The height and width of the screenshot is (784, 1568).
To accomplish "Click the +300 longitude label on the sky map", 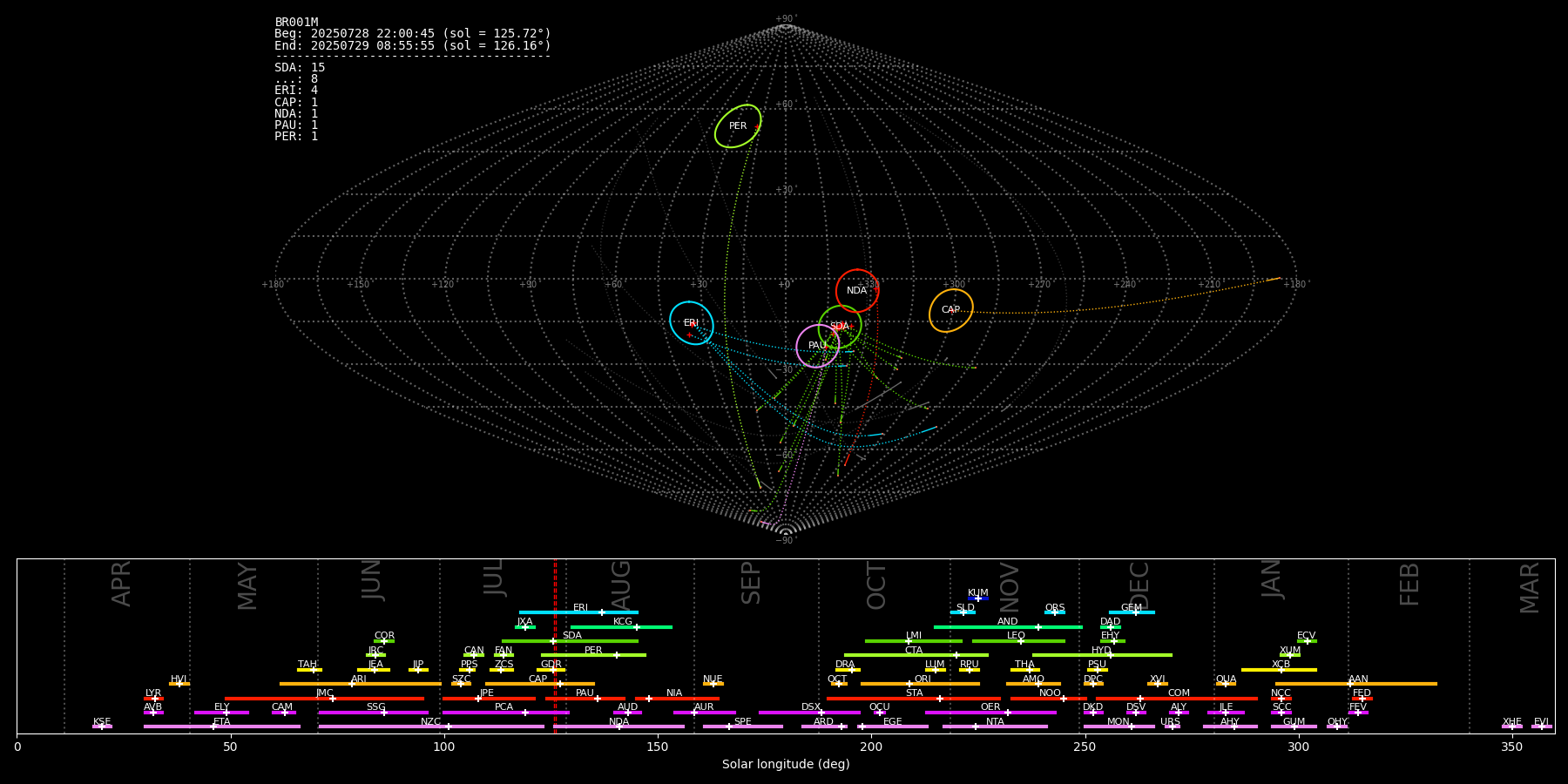I will click(954, 285).
